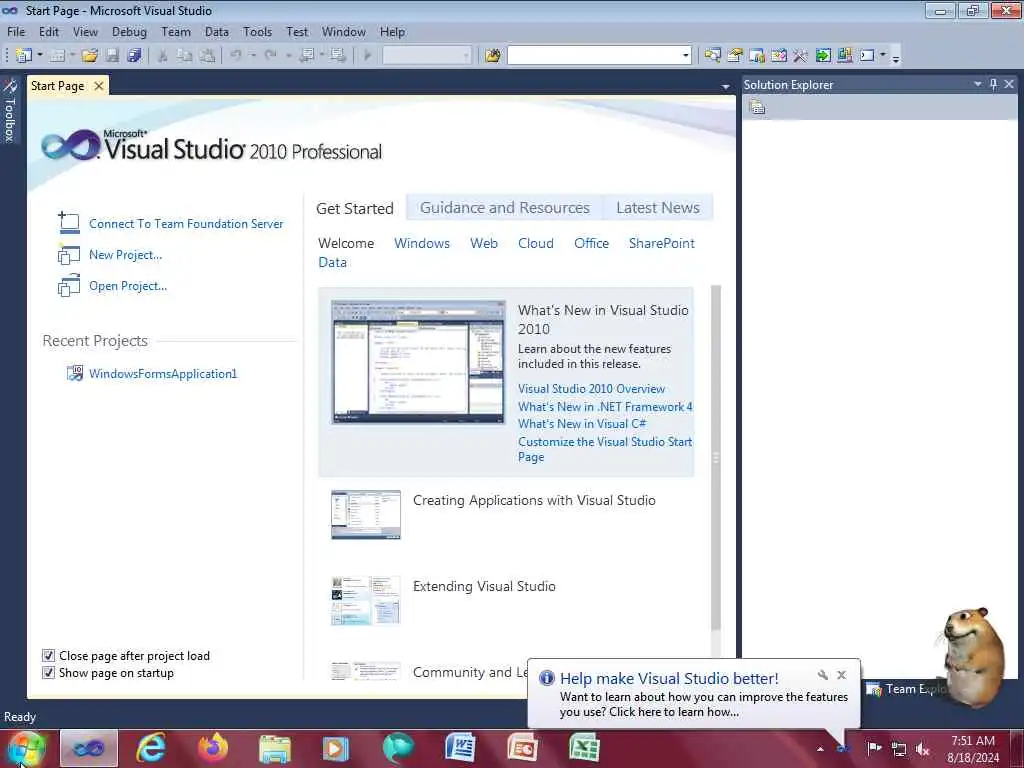Click the What's New in Visual Studio thumbnail
This screenshot has width=1024, height=768.
coord(418,362)
